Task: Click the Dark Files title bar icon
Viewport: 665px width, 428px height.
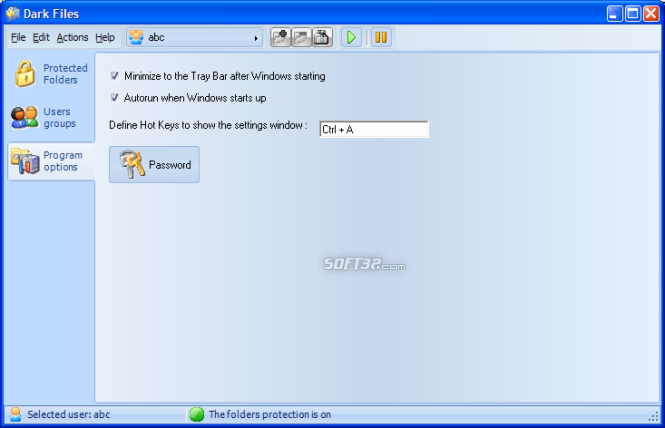Action: [13, 14]
